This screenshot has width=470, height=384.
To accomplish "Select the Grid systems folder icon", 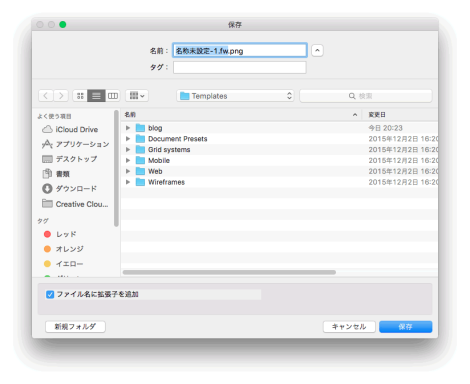I will [x=140, y=150].
